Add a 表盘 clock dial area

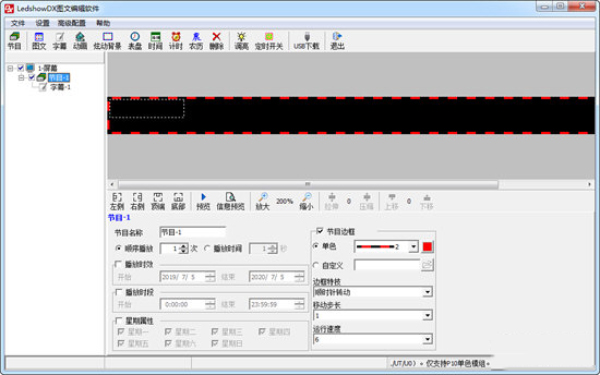coord(135,41)
